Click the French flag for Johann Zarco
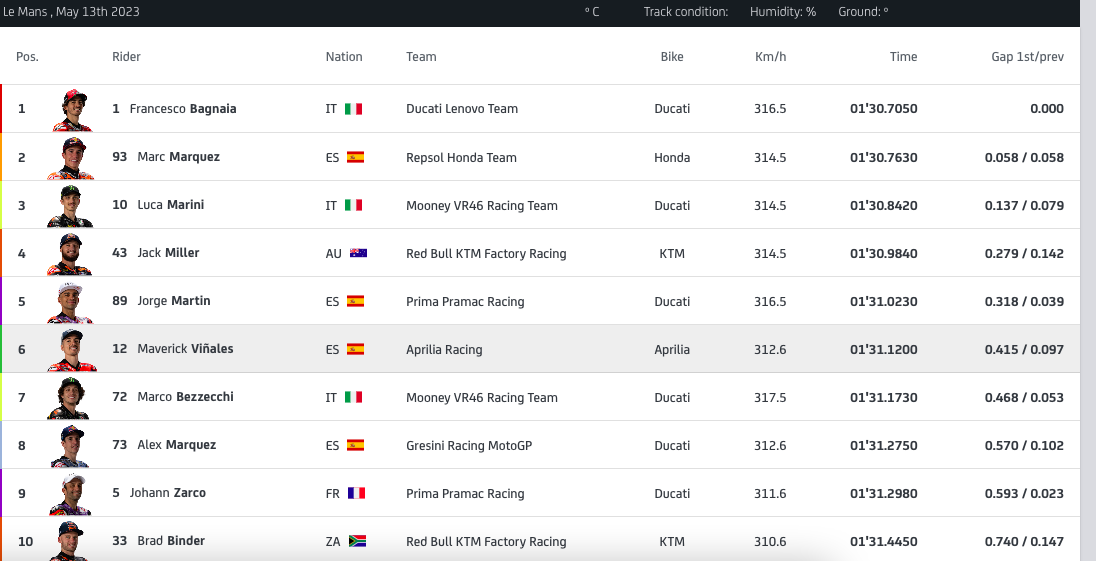 pos(356,493)
